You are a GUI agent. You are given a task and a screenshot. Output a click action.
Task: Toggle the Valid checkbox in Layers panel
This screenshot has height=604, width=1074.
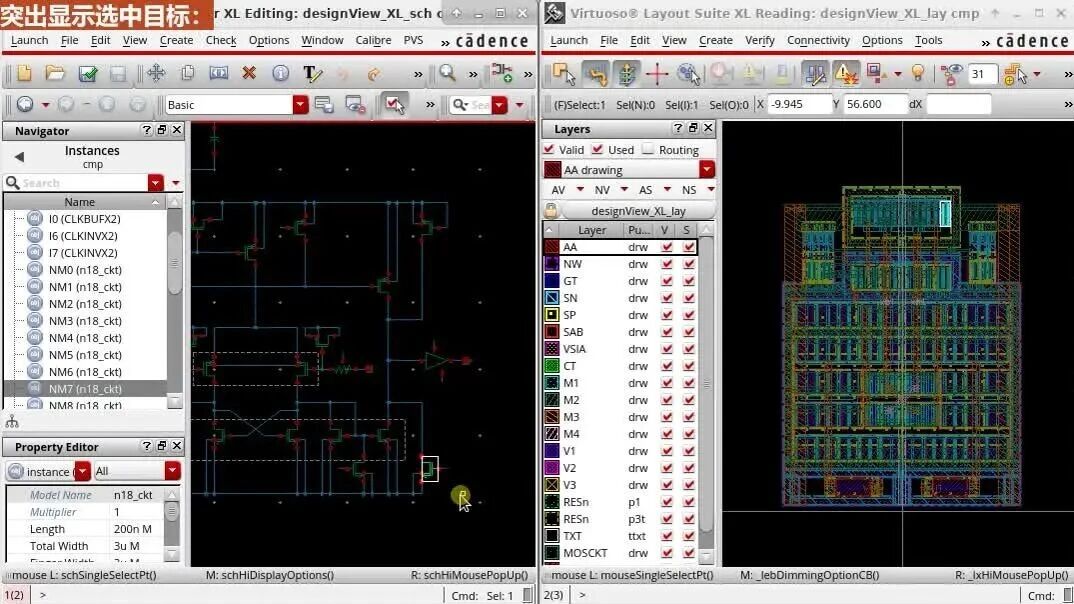coord(549,149)
